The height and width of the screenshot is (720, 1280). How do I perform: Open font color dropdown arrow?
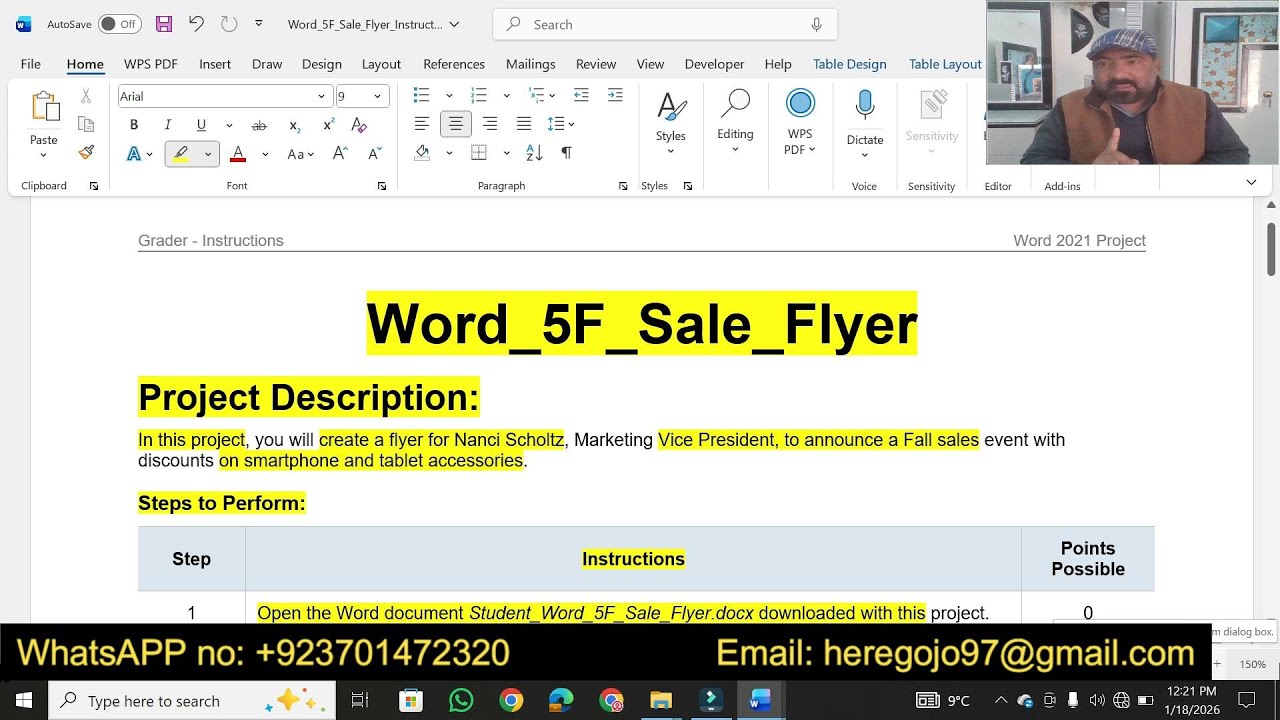[x=265, y=154]
